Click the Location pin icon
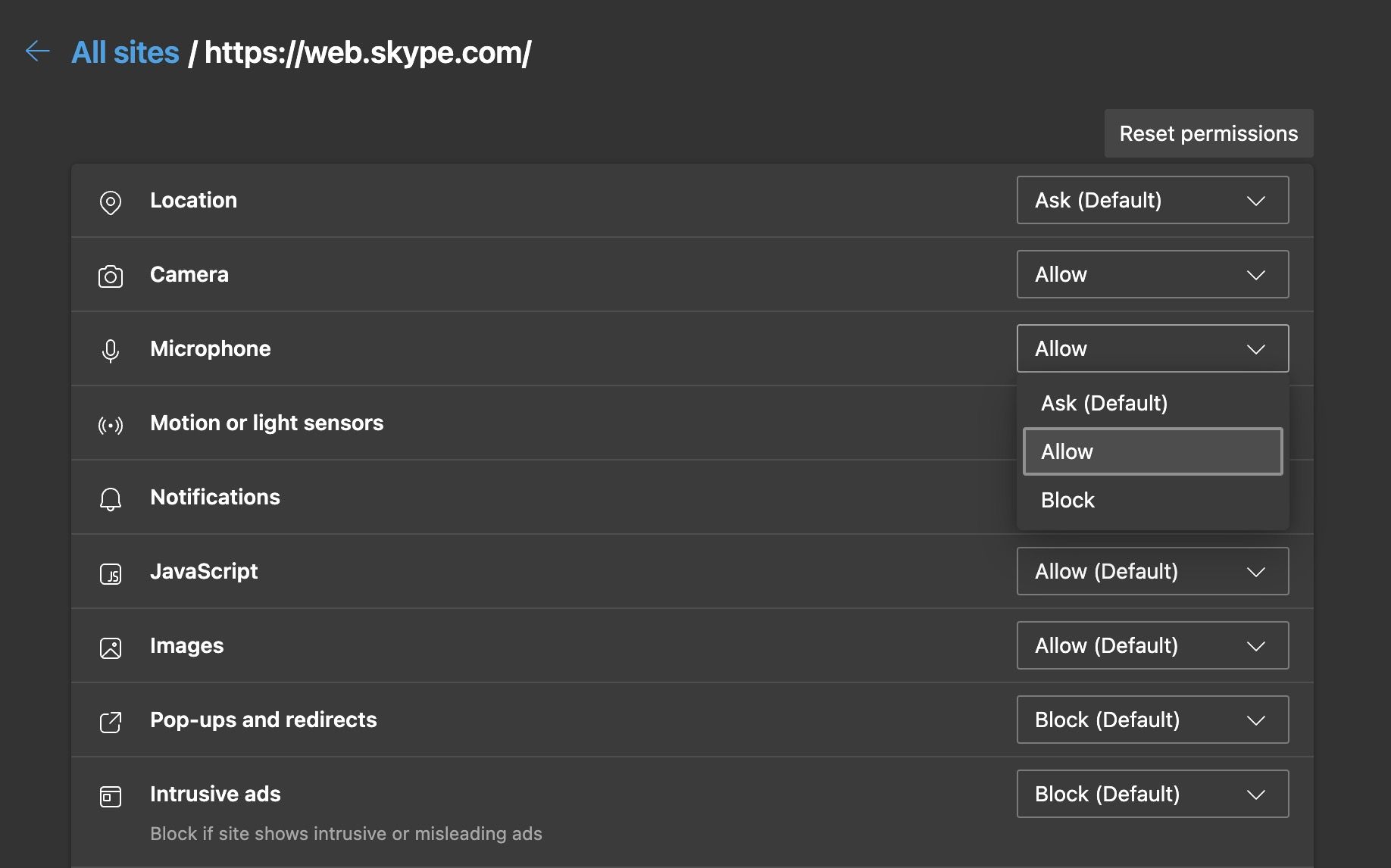Screen dimensions: 1391x868 point(111,202)
